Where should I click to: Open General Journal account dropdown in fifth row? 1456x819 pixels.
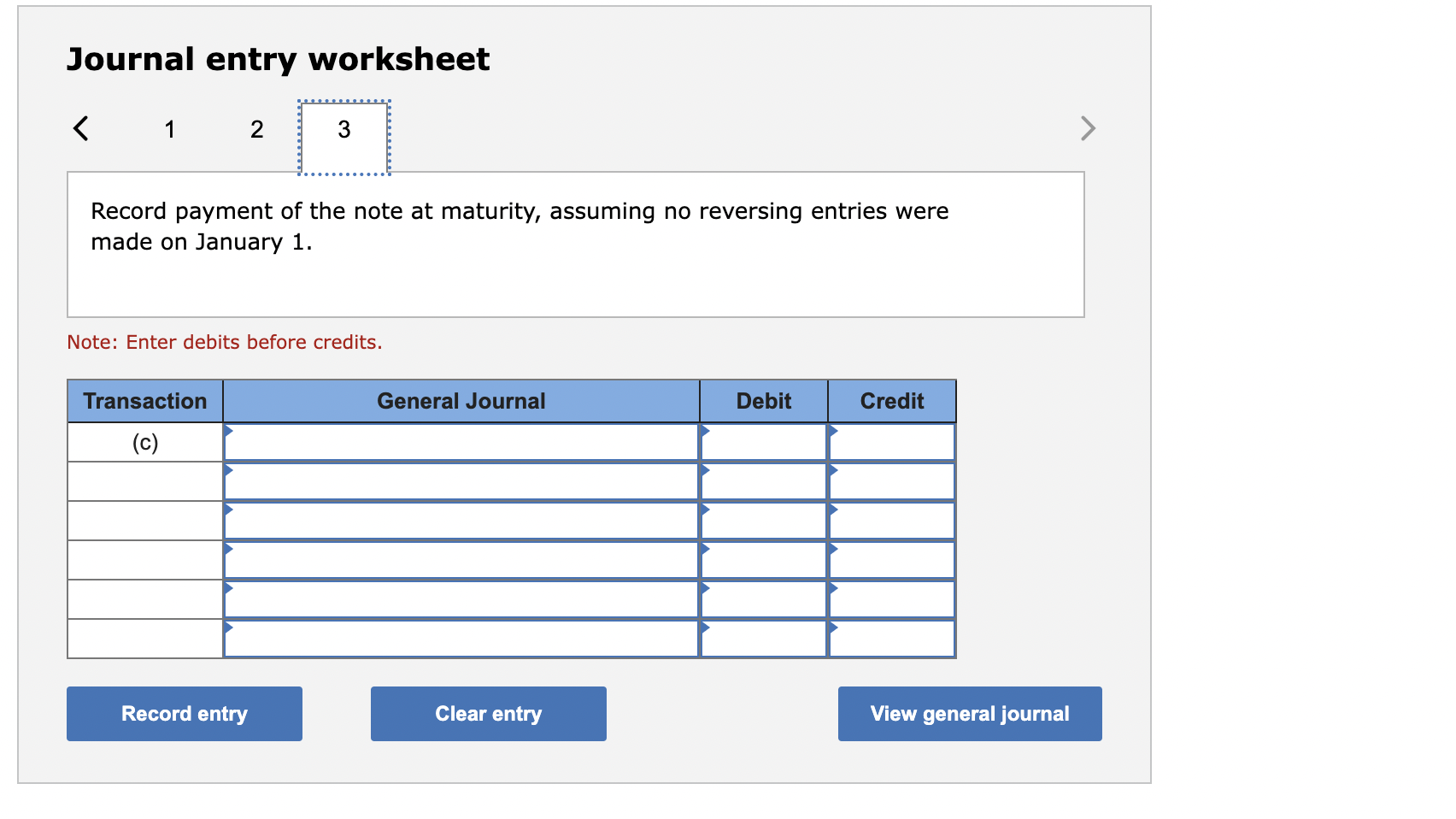click(x=461, y=599)
